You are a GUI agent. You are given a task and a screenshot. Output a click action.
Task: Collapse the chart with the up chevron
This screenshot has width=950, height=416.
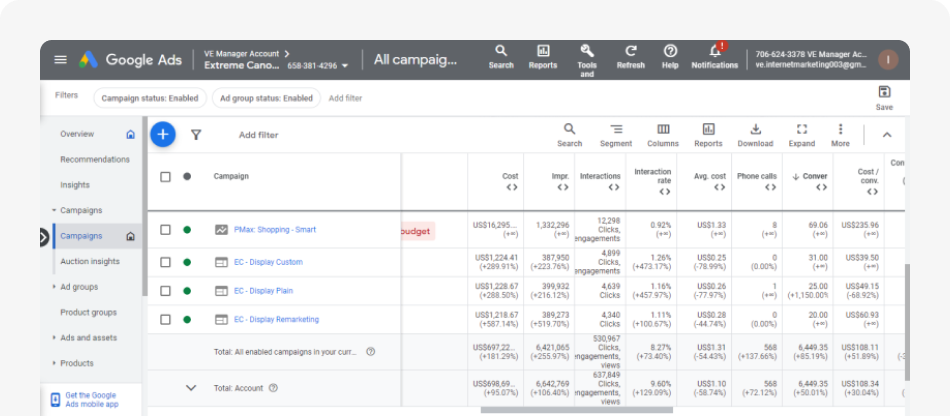coord(887,135)
